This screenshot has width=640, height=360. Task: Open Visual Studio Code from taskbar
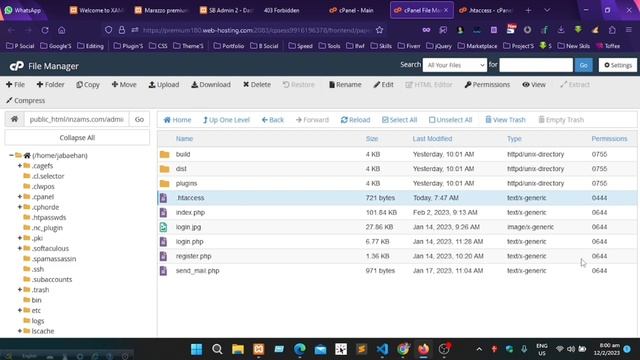click(x=382, y=349)
